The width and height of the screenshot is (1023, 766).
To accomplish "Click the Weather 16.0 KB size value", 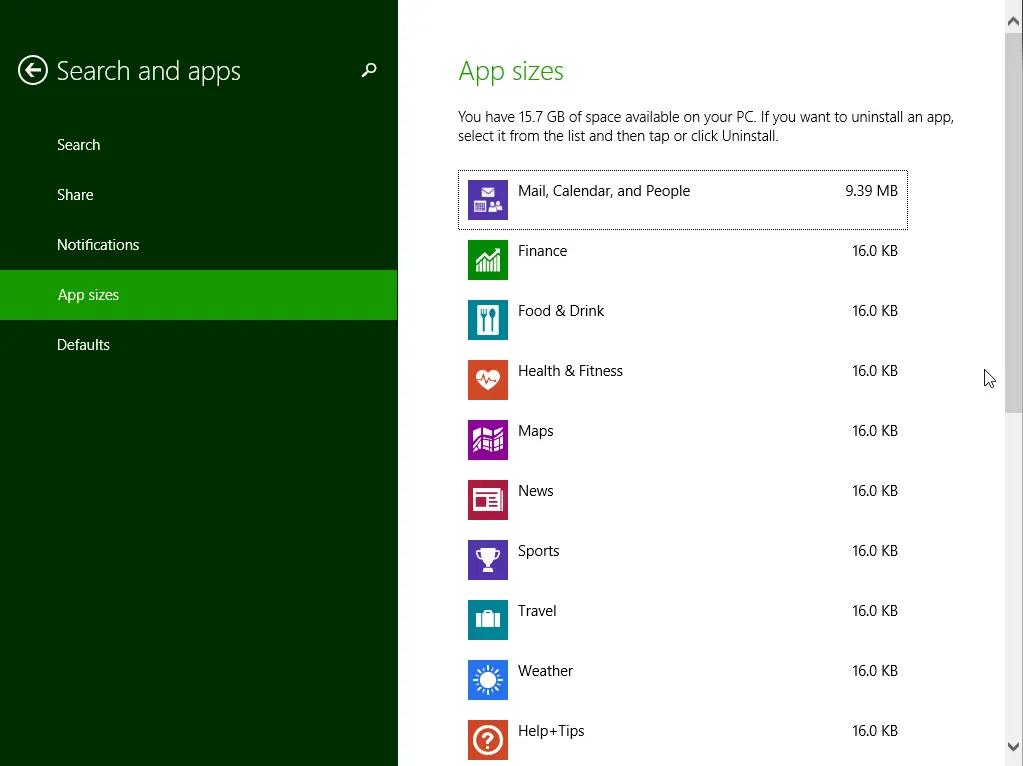I will point(874,671).
